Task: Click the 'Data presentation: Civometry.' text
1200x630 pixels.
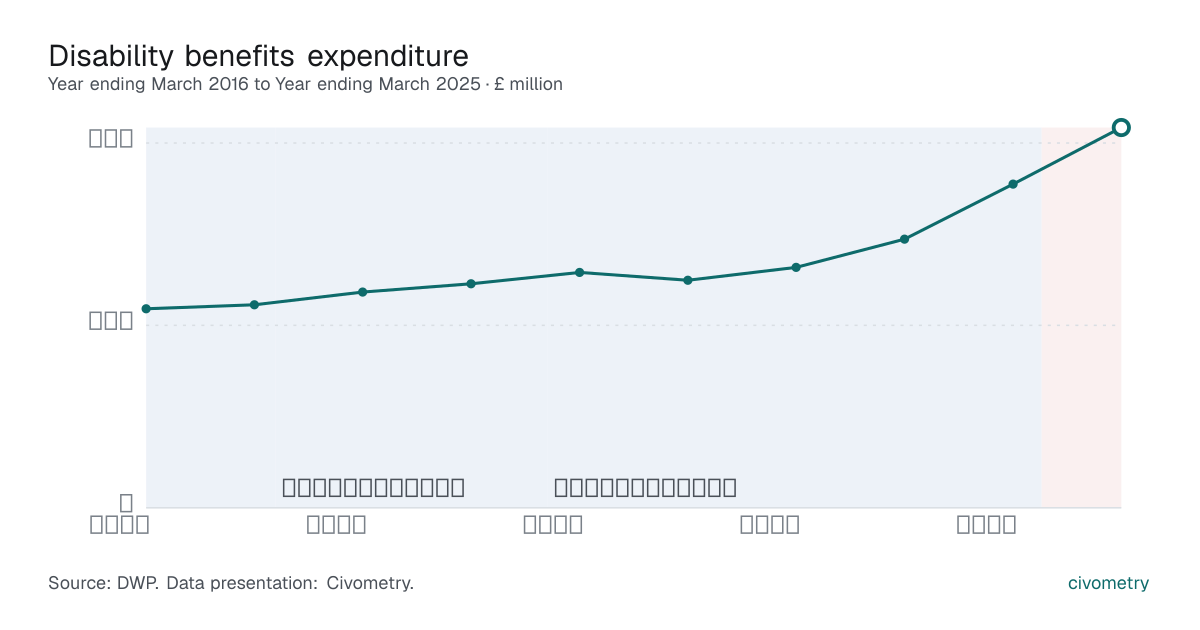Action: tap(290, 583)
